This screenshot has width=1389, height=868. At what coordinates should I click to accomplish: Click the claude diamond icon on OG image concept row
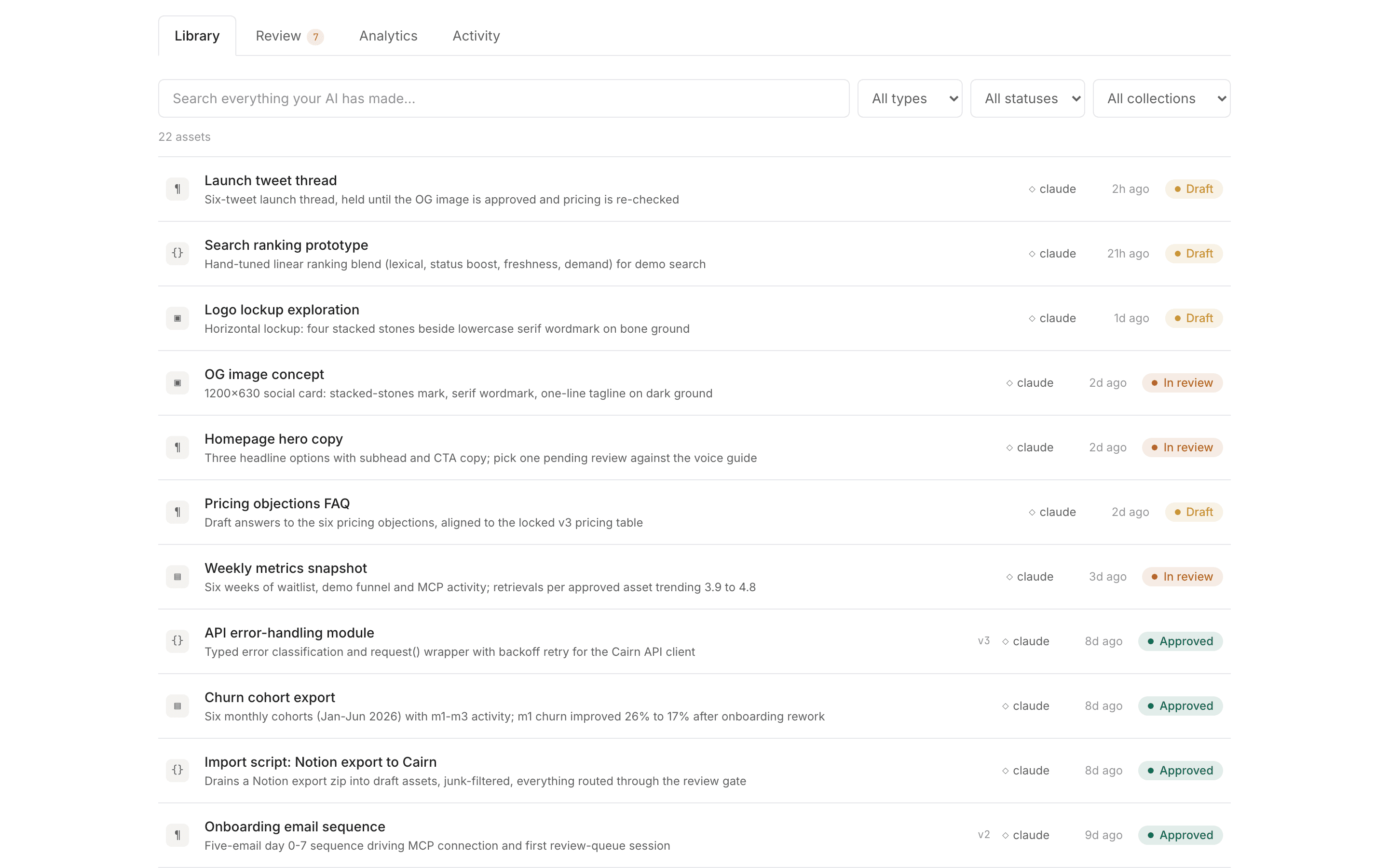click(x=1009, y=383)
